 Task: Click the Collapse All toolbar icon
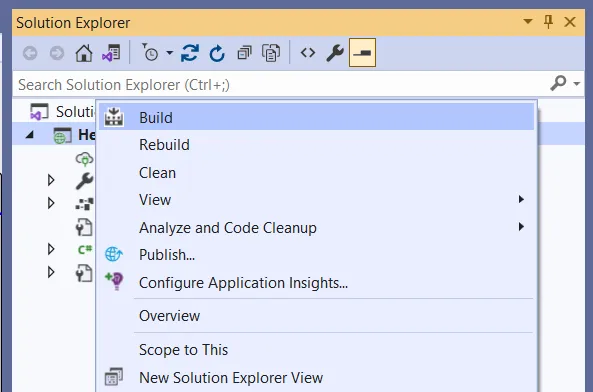(244, 53)
